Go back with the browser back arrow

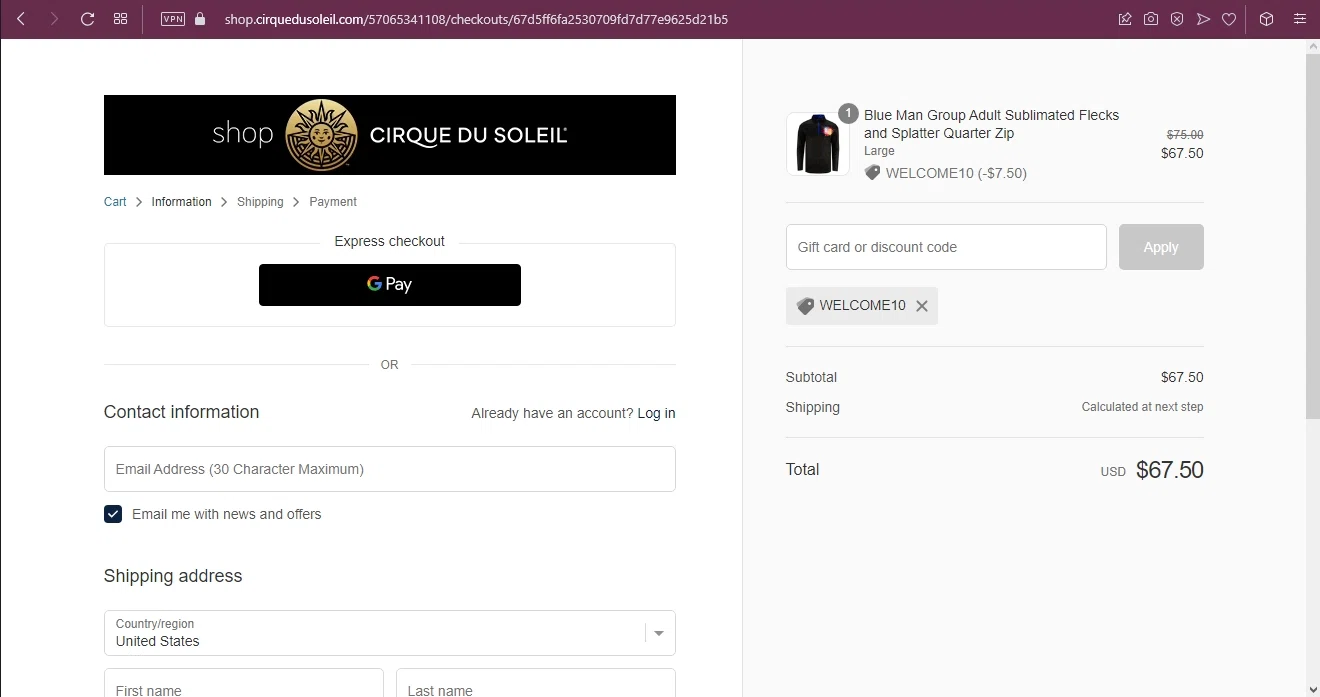pos(21,19)
